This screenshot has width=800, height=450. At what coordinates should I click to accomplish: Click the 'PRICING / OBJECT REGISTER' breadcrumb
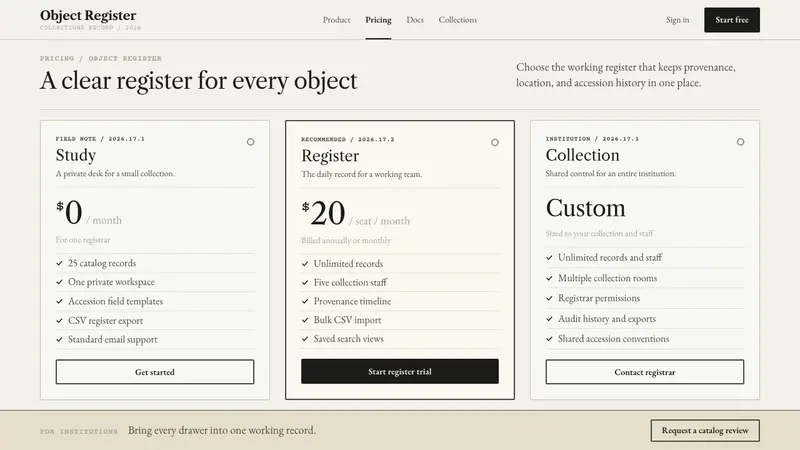tap(101, 59)
